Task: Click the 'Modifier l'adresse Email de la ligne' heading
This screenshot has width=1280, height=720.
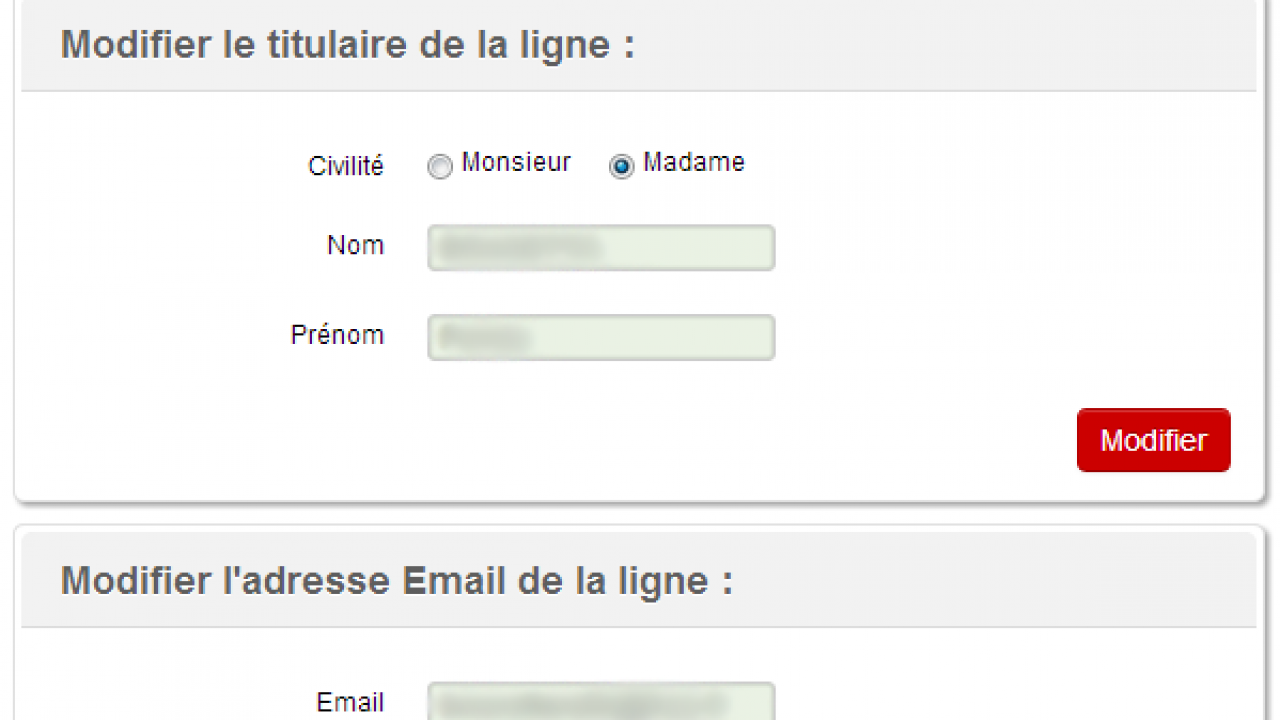Action: pos(396,581)
